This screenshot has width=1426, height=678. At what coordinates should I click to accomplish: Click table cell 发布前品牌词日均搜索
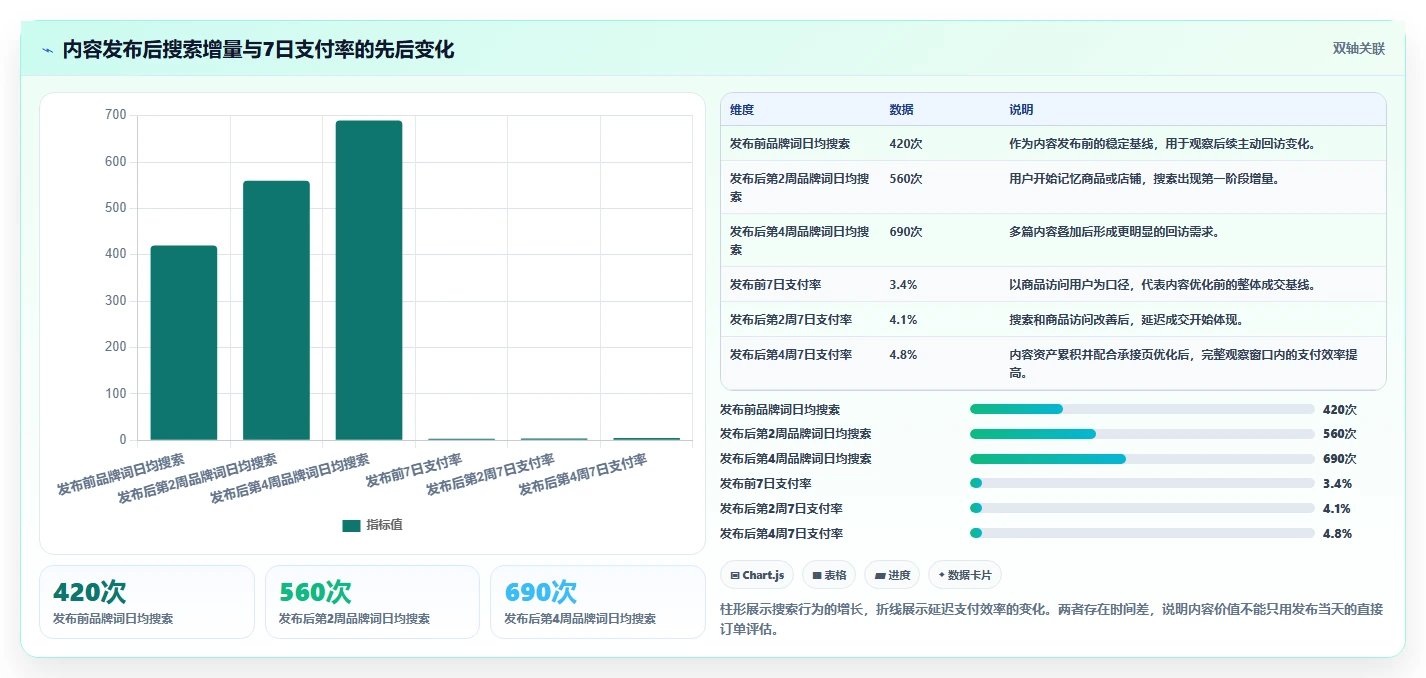tap(790, 144)
